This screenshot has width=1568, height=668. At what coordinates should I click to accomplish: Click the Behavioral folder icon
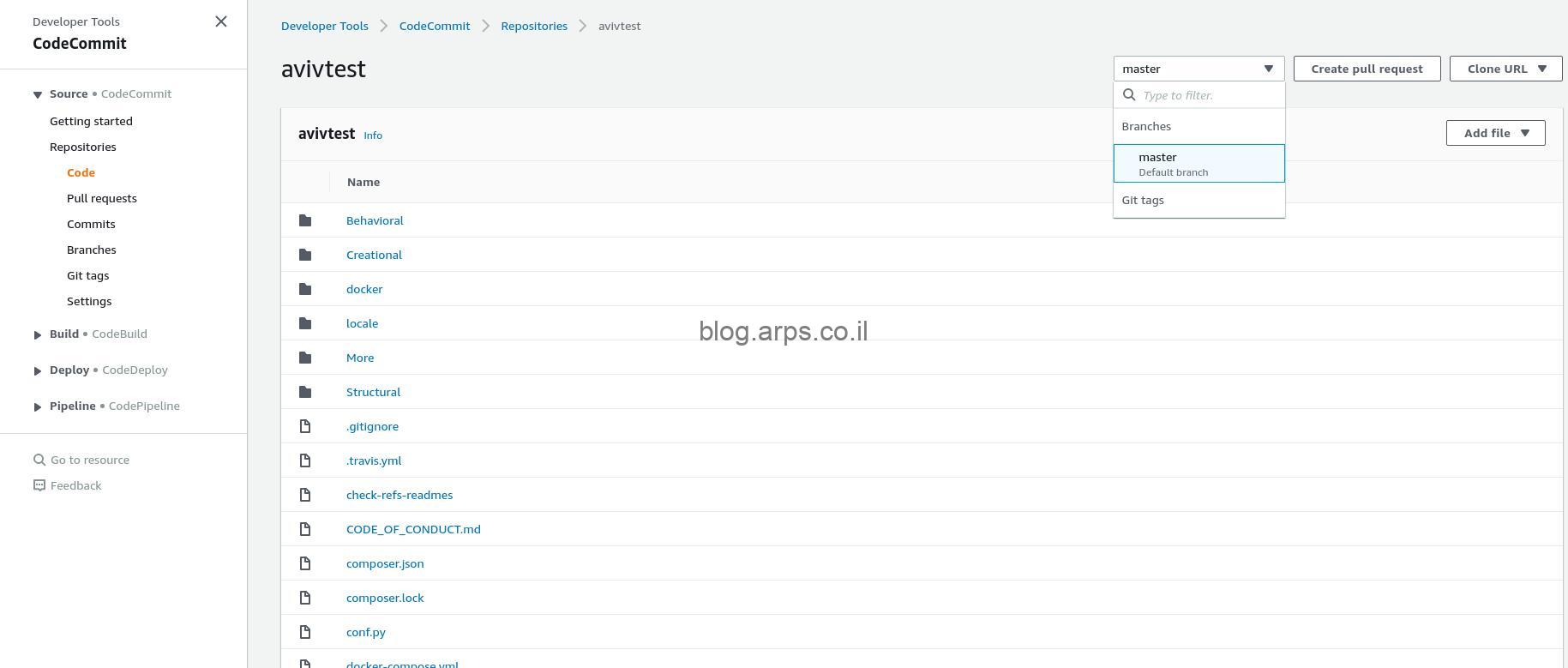[x=305, y=220]
